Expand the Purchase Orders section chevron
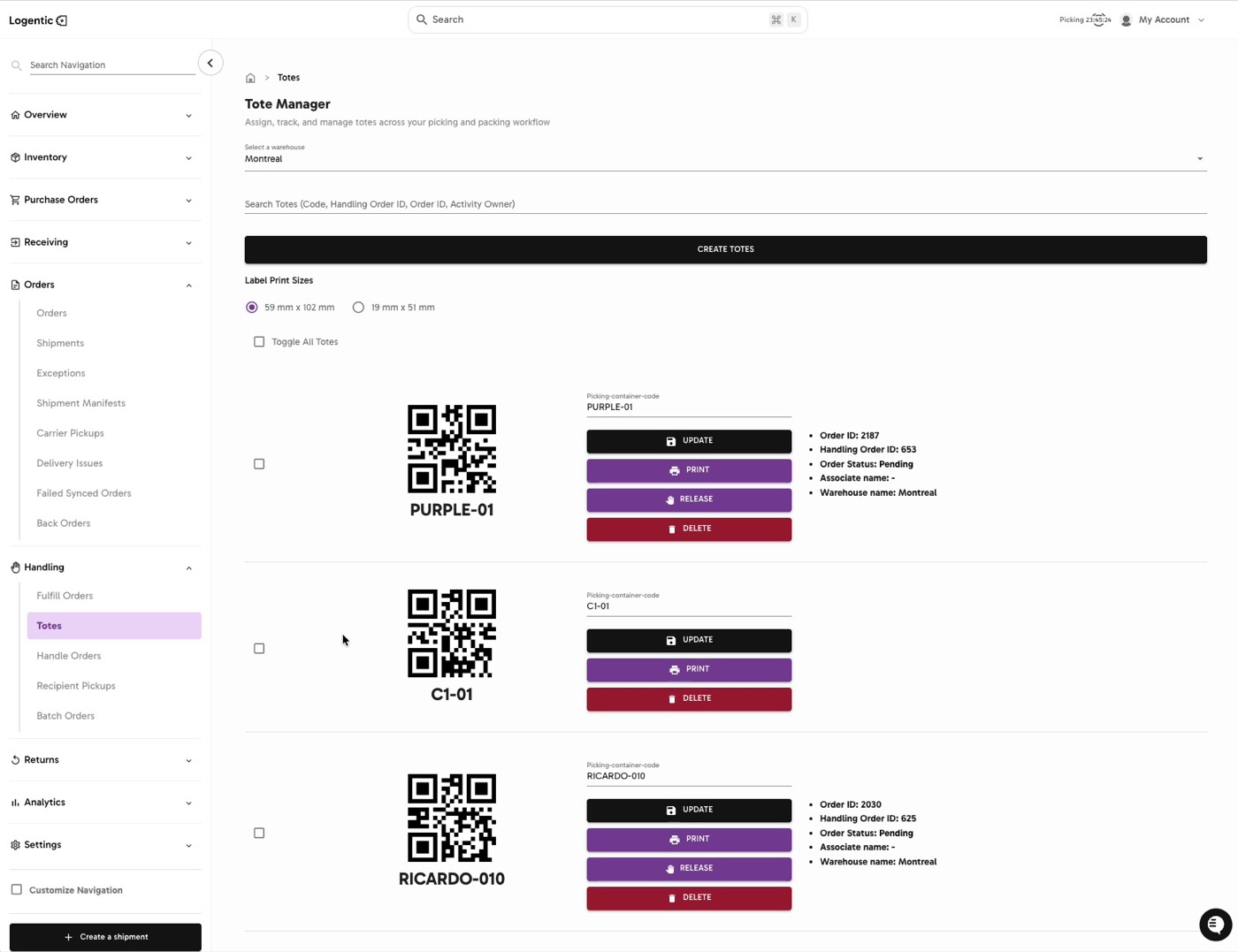 click(x=188, y=201)
